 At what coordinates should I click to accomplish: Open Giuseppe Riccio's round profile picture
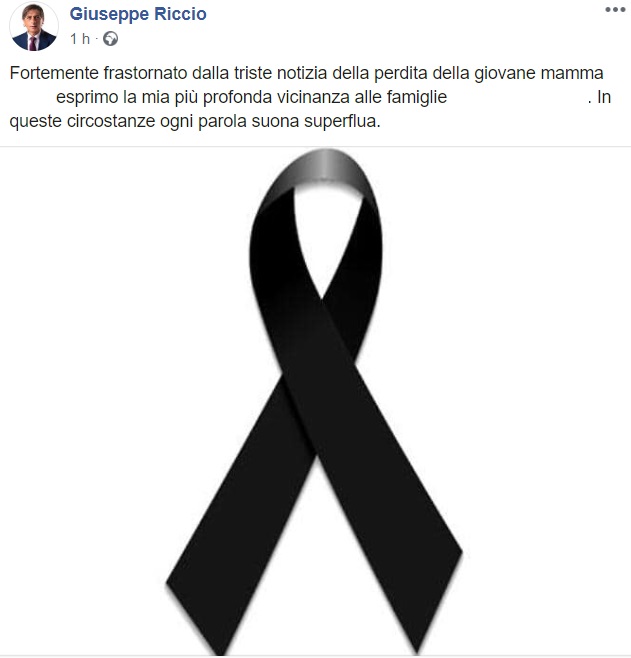(34, 26)
